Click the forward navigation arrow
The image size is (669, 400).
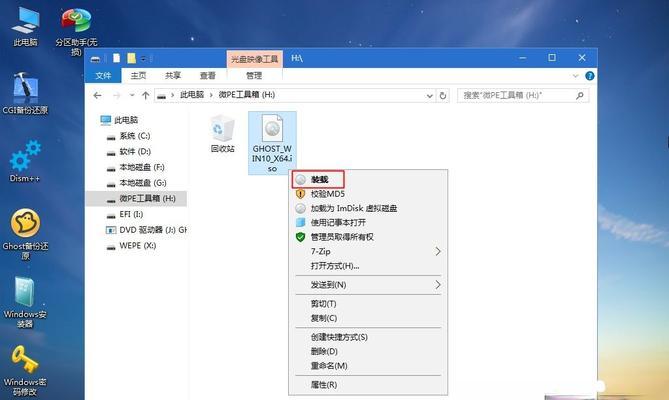click(116, 96)
